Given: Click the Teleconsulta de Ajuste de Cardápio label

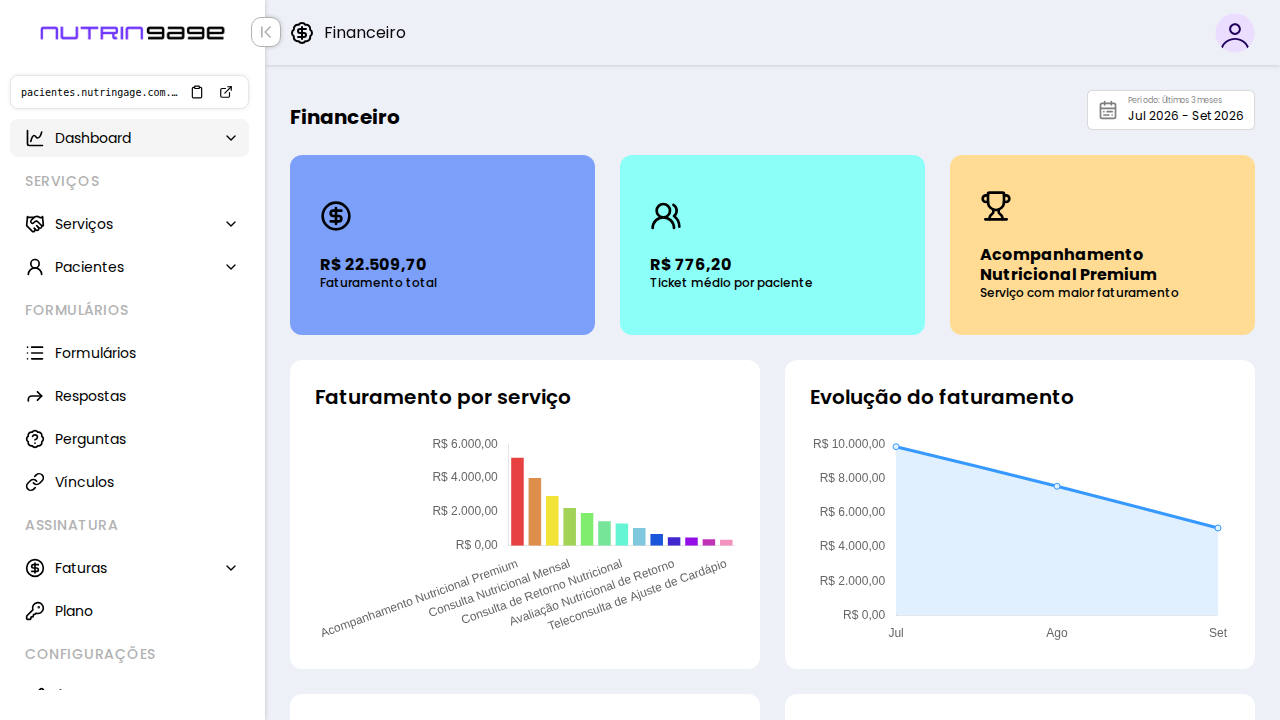Looking at the screenshot, I should (x=637, y=594).
